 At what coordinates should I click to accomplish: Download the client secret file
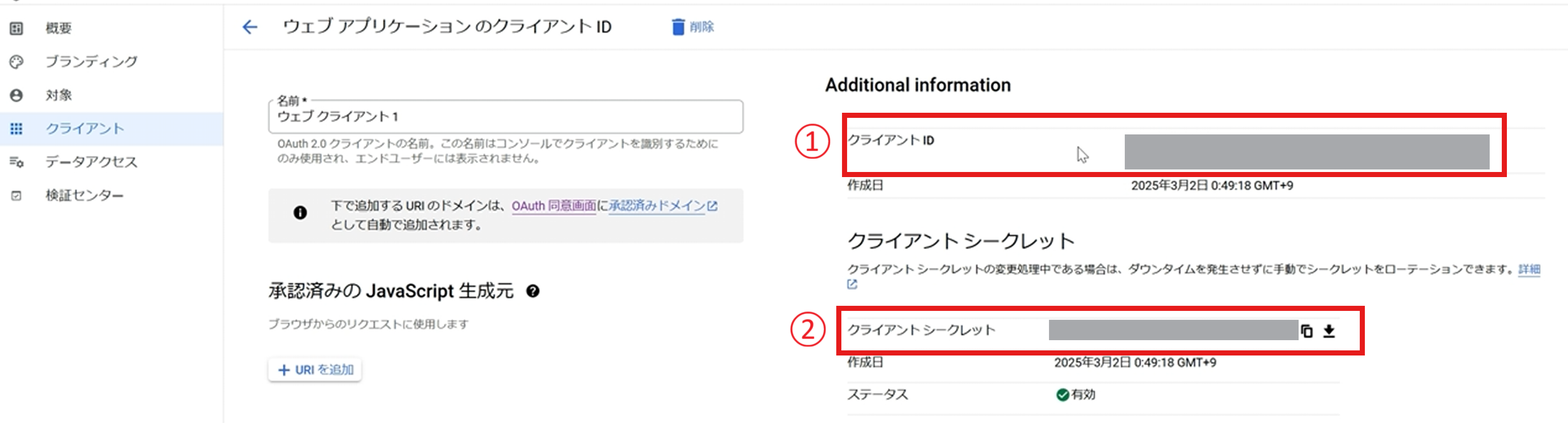pyautogui.click(x=1329, y=331)
